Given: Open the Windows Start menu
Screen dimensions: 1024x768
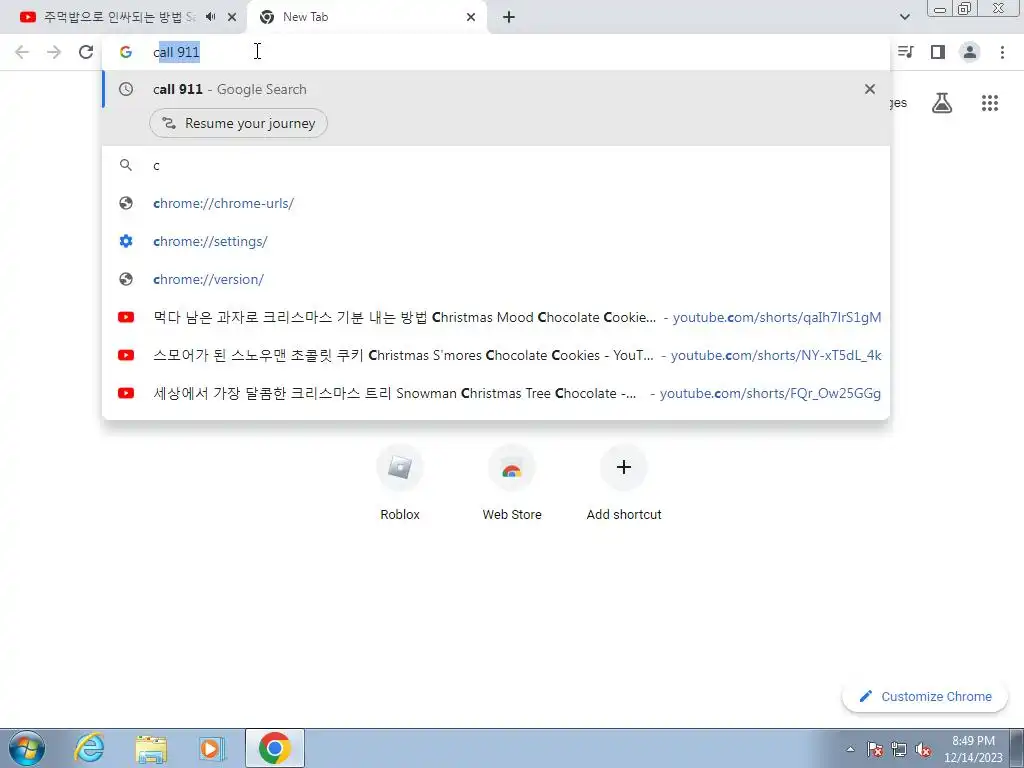Looking at the screenshot, I should click(27, 748).
